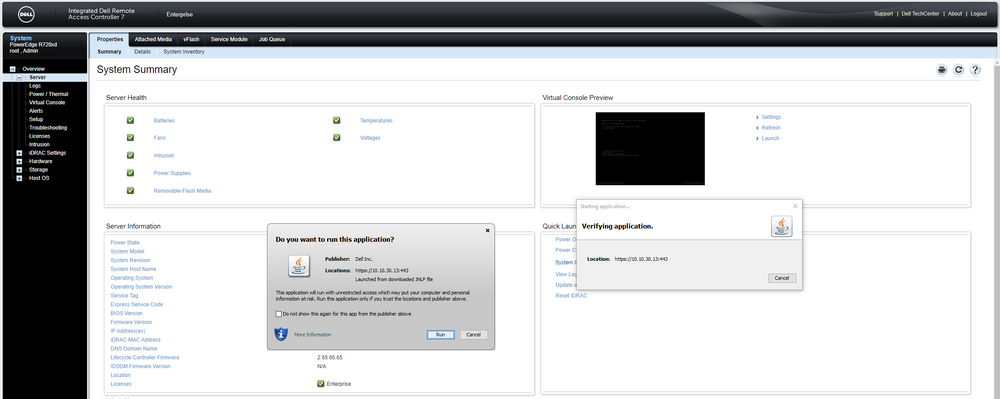Open the Batteries health link
This screenshot has width=1000, height=399.
(164, 120)
